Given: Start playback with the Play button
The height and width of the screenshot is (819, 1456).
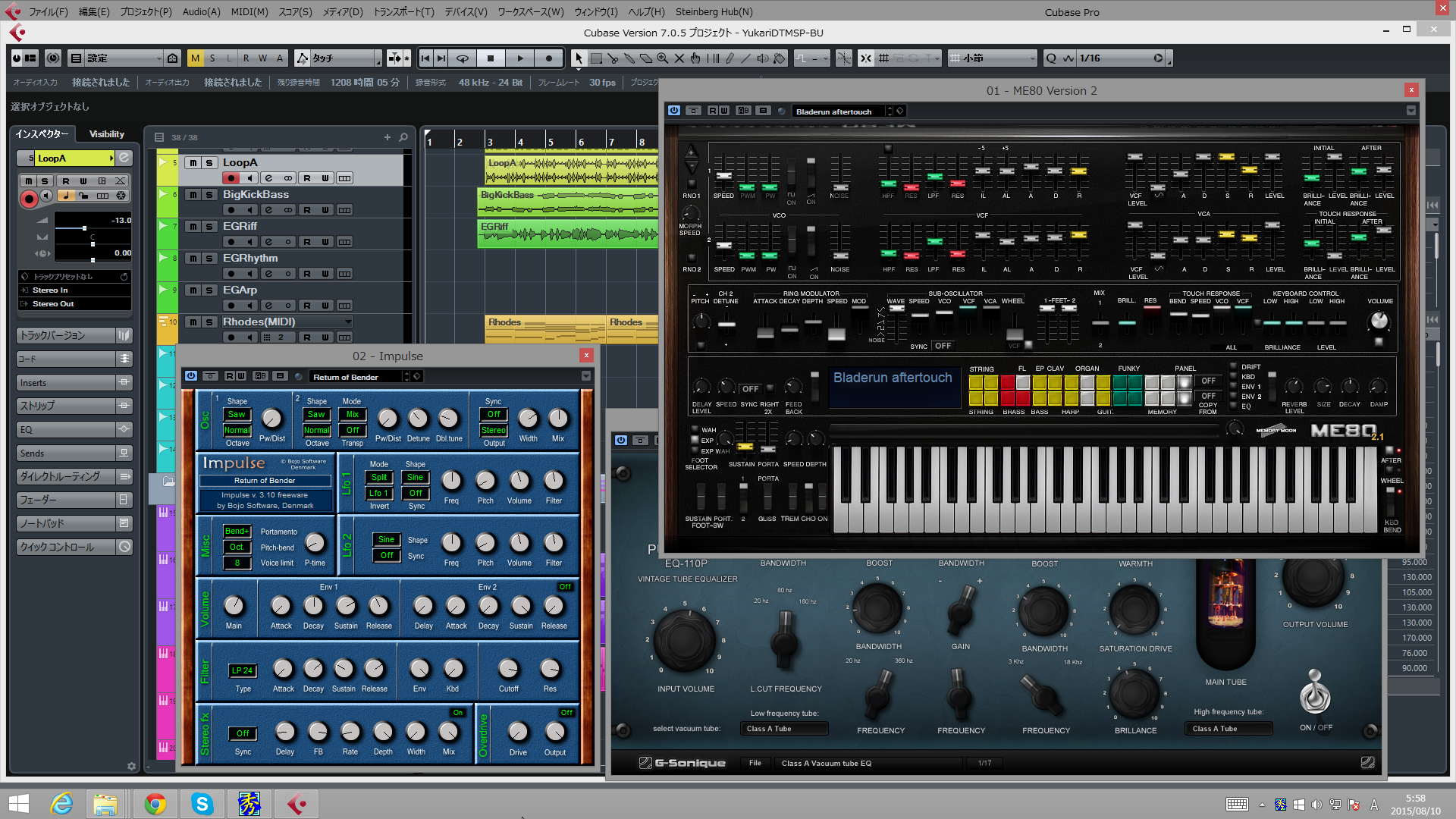Looking at the screenshot, I should coord(519,58).
